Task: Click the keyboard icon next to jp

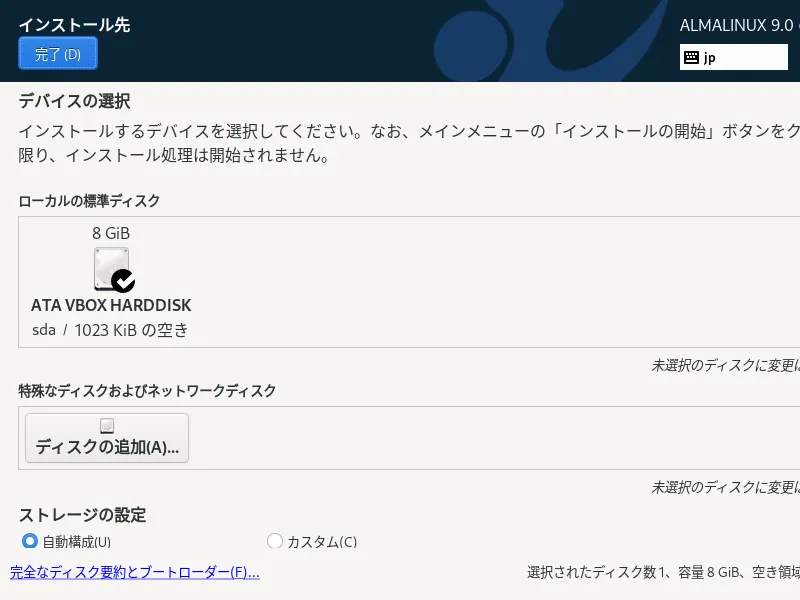Action: [691, 57]
